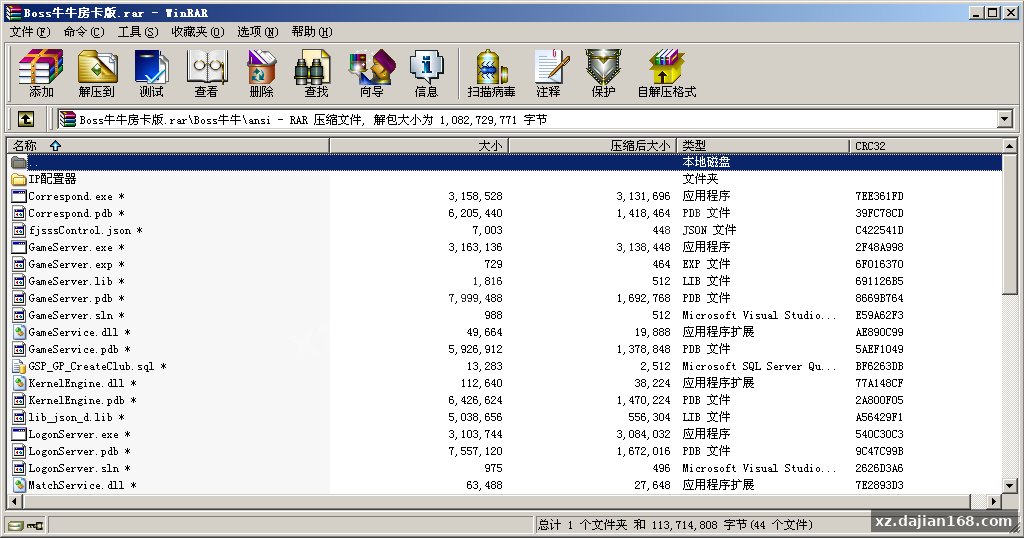
Task: Click the WinRAR title bar app icon
Action: [12, 12]
